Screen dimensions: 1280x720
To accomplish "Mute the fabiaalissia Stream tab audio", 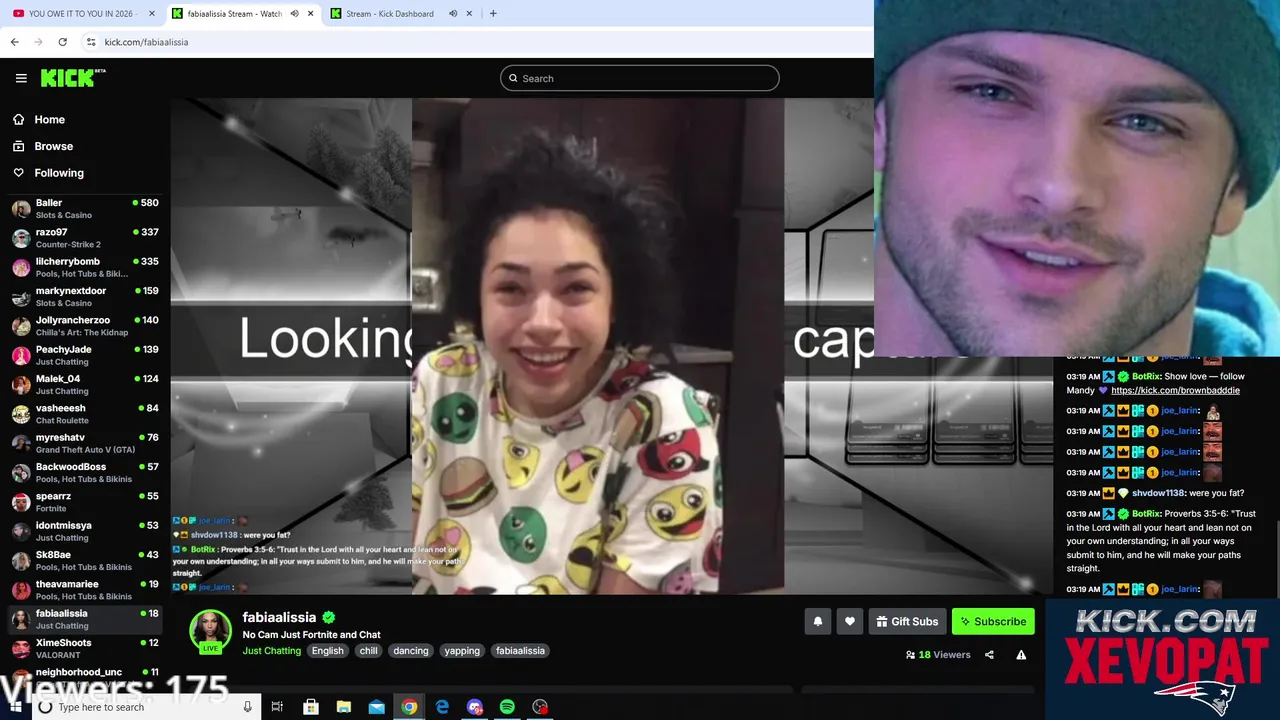I will tap(294, 14).
